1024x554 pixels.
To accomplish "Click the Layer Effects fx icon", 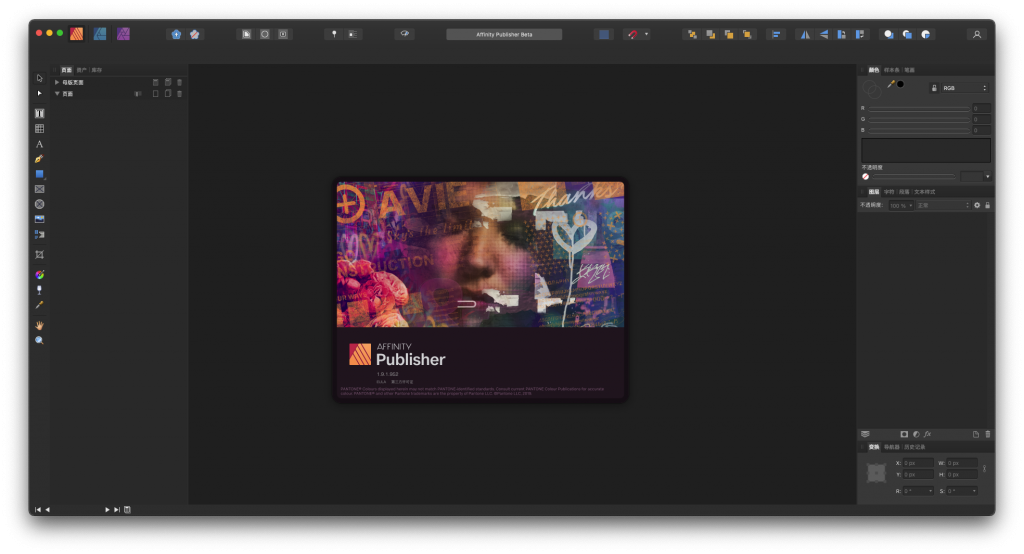I will tap(927, 434).
